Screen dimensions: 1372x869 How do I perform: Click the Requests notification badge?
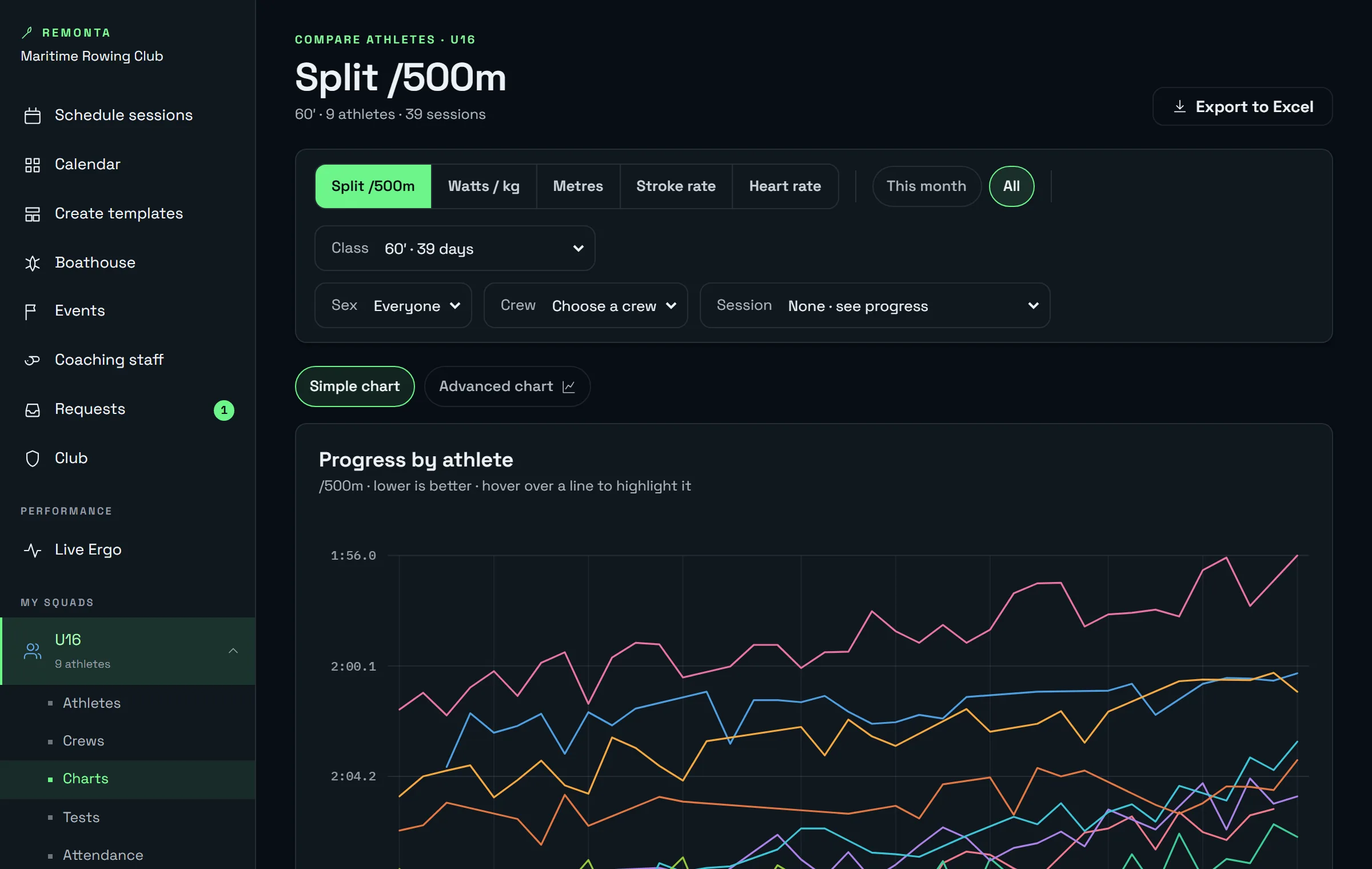[x=224, y=410]
